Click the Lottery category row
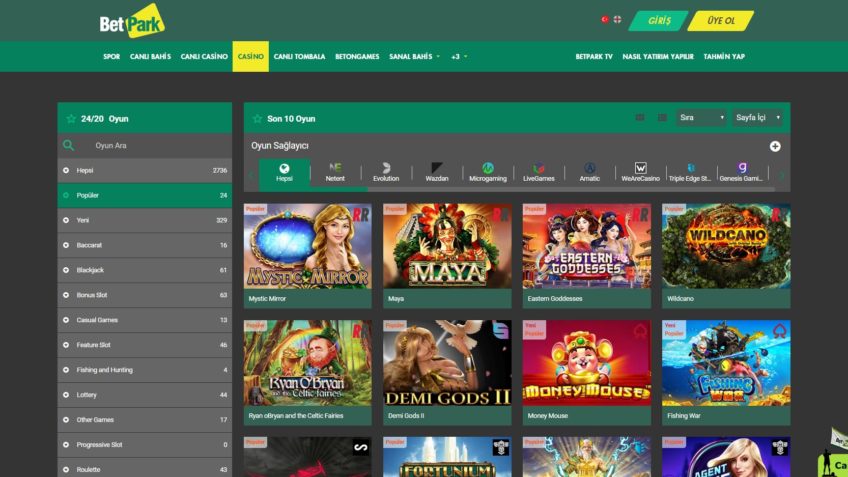 (x=145, y=395)
